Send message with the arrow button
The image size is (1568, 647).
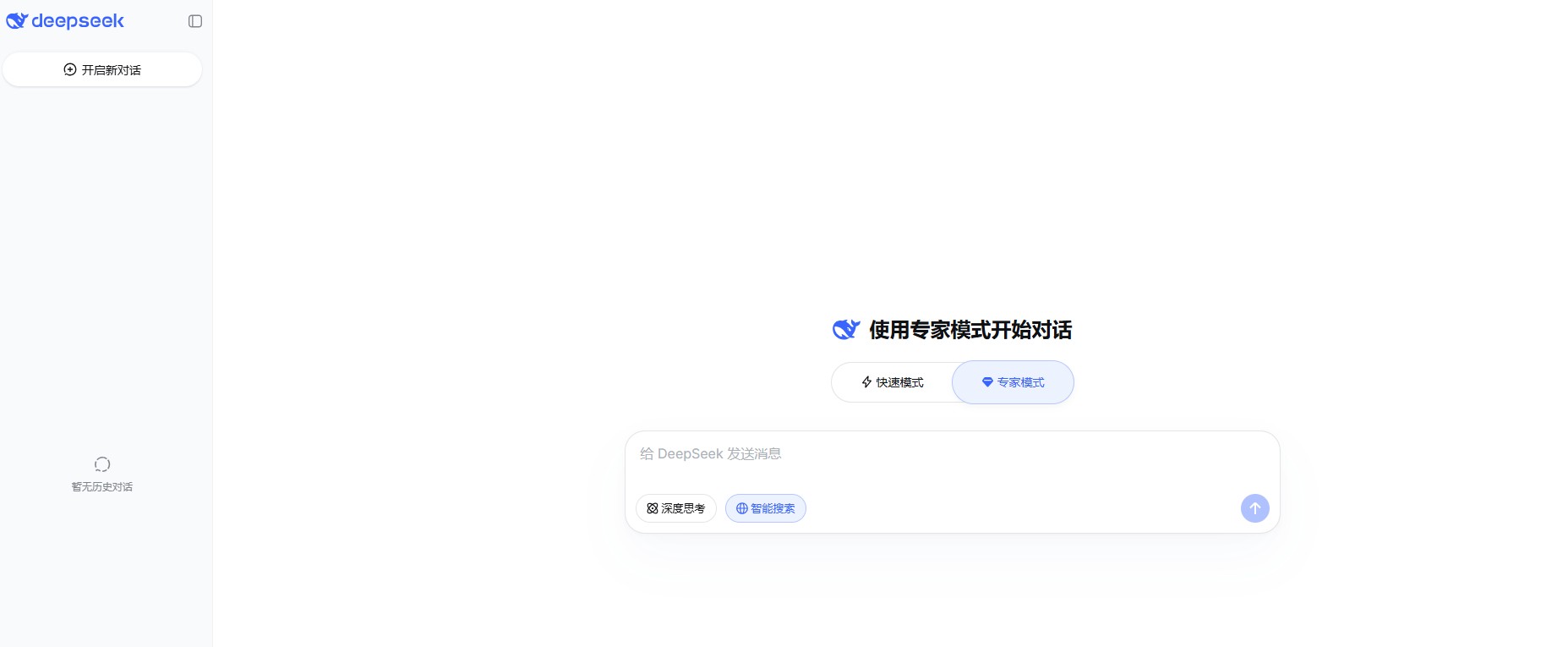click(x=1255, y=508)
